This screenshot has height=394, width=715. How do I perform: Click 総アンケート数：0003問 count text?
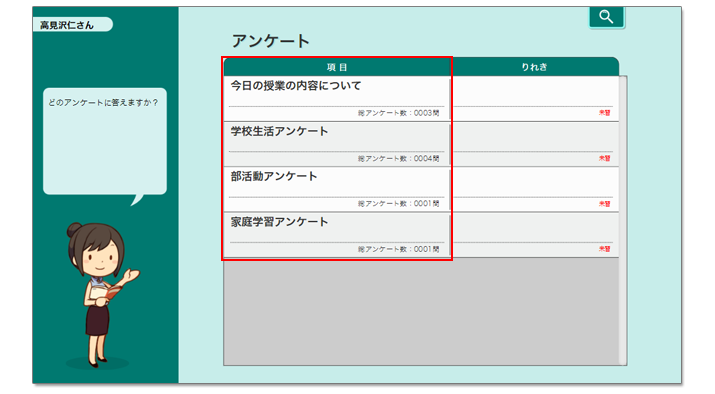point(399,113)
